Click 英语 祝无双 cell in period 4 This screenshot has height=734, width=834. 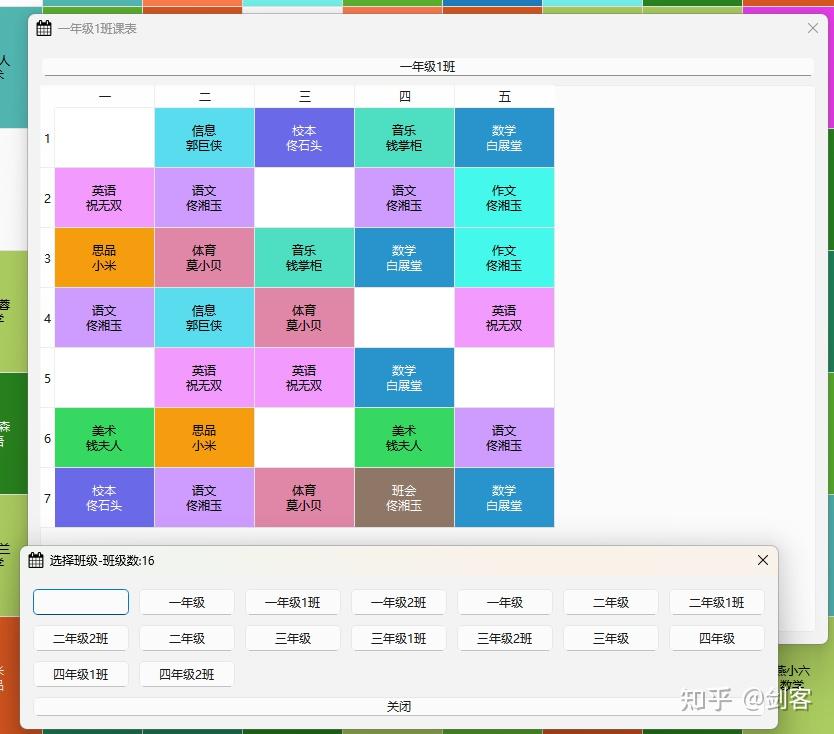point(504,318)
